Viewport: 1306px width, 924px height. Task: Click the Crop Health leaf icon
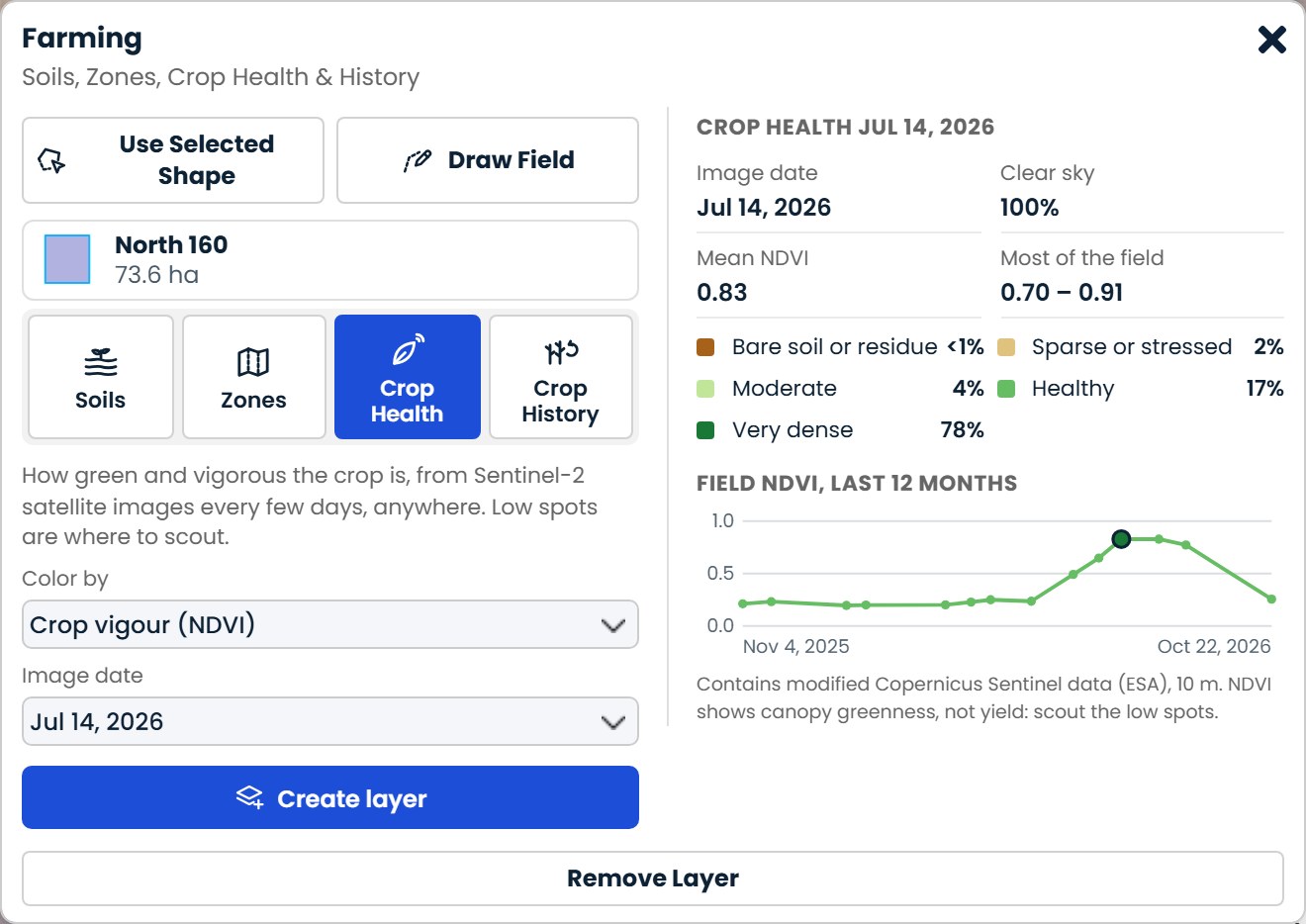click(x=408, y=350)
